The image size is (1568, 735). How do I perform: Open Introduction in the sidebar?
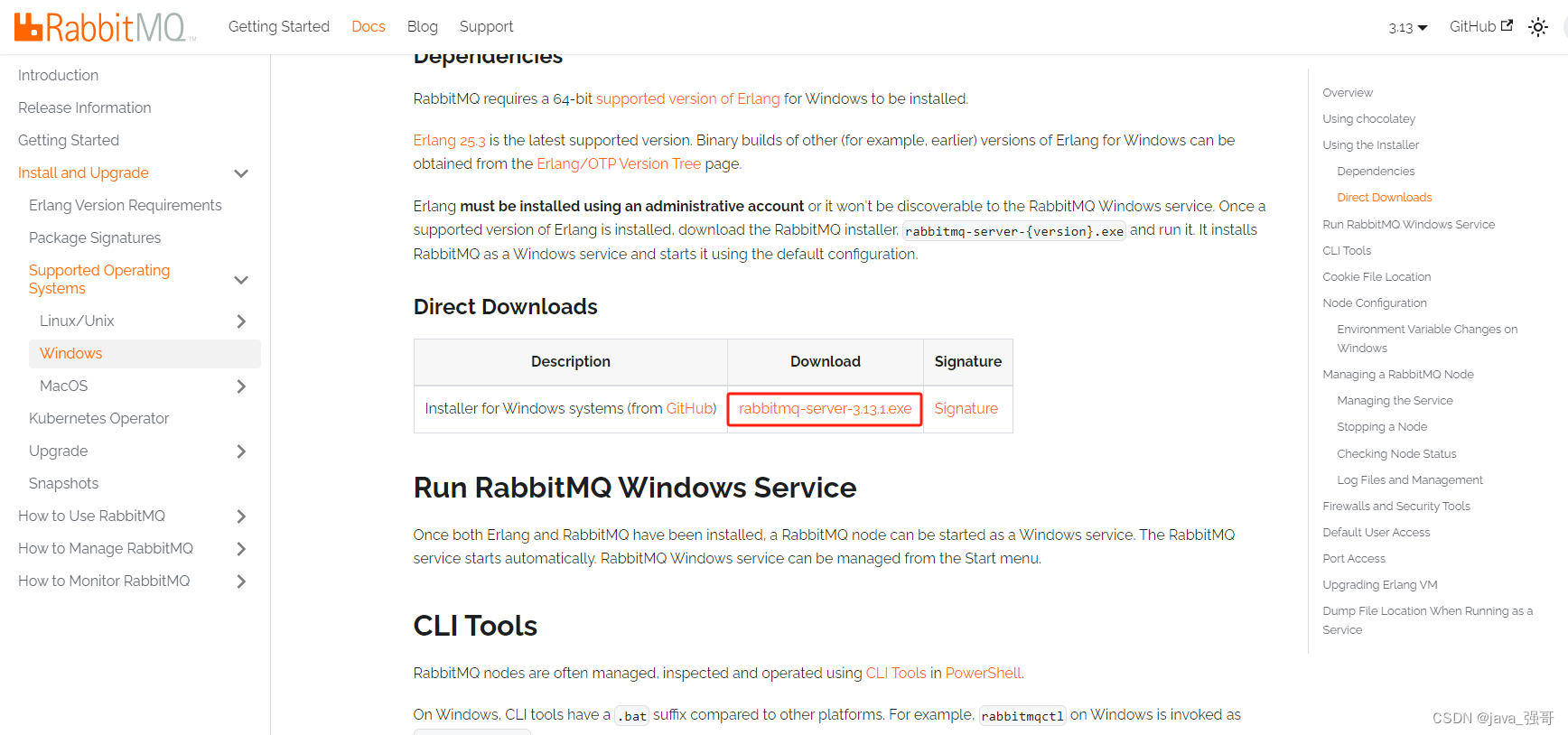(58, 75)
